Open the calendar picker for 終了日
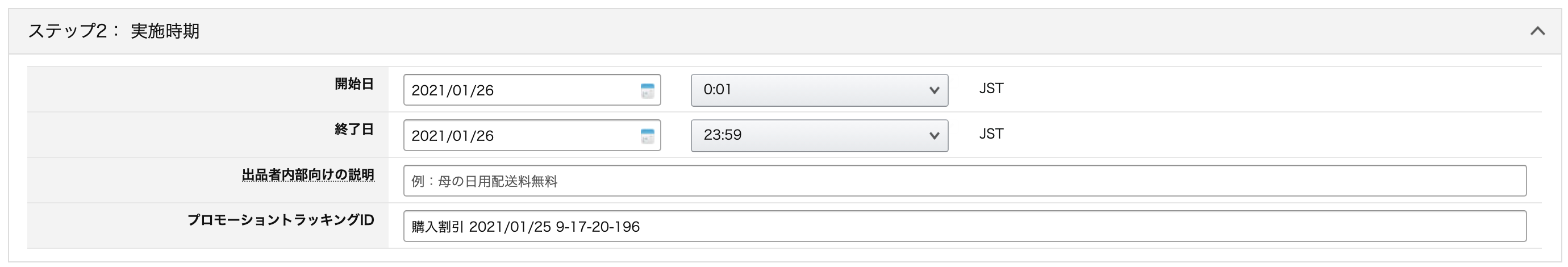The width and height of the screenshot is (1568, 267). tap(647, 136)
